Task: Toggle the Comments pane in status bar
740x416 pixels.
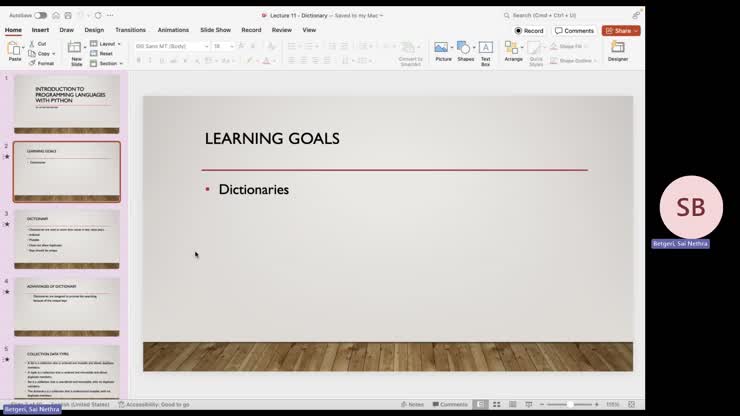Action: [x=449, y=404]
